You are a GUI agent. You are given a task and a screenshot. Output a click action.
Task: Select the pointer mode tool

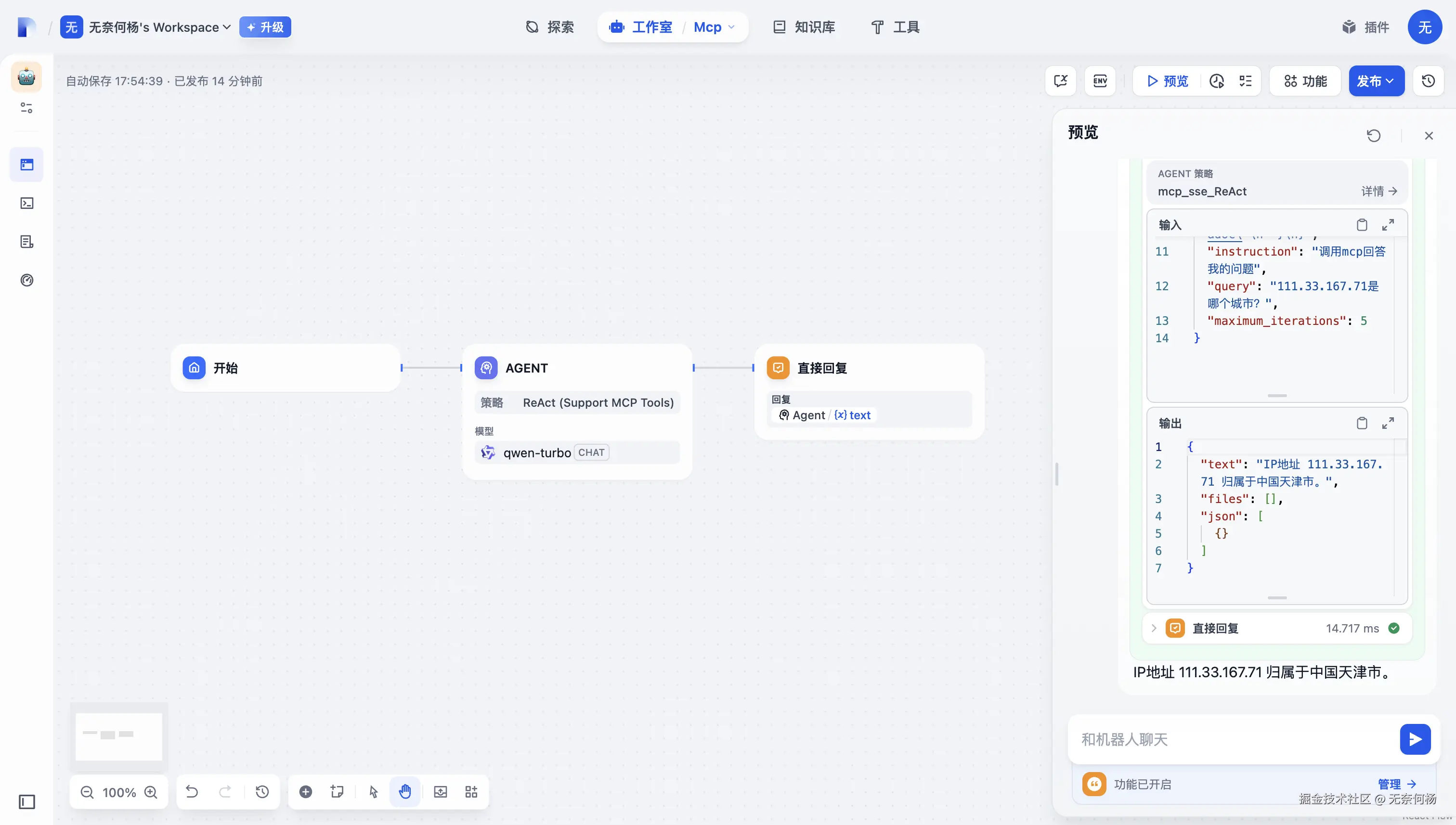click(373, 792)
